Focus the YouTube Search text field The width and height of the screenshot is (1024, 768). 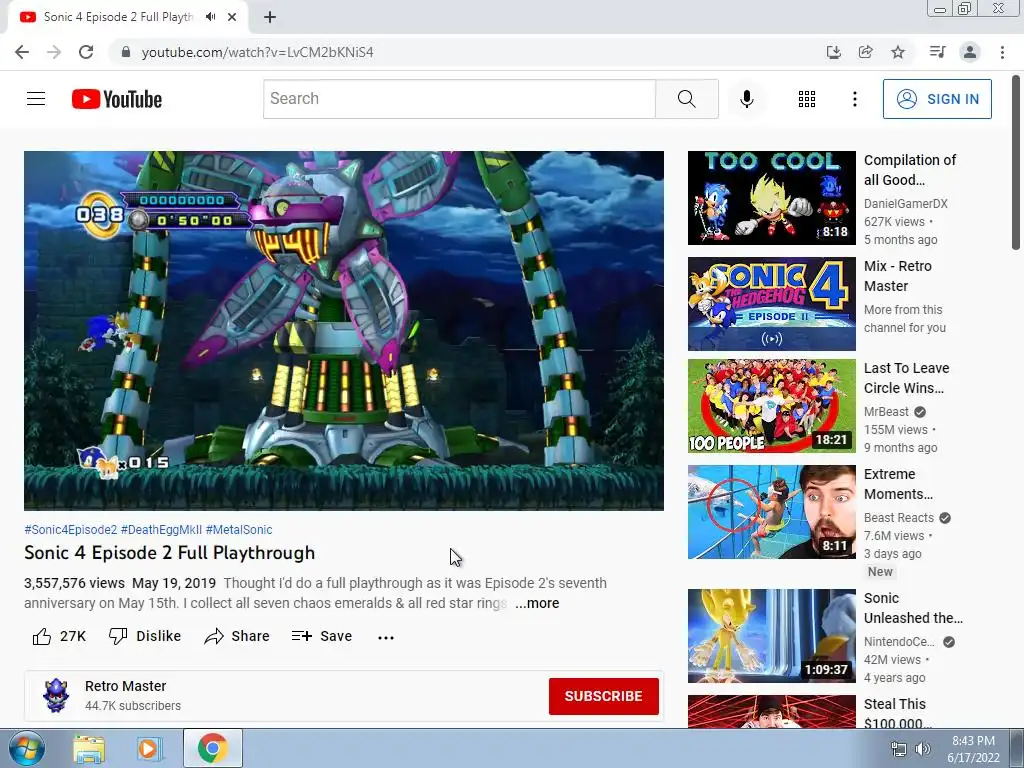click(x=459, y=99)
